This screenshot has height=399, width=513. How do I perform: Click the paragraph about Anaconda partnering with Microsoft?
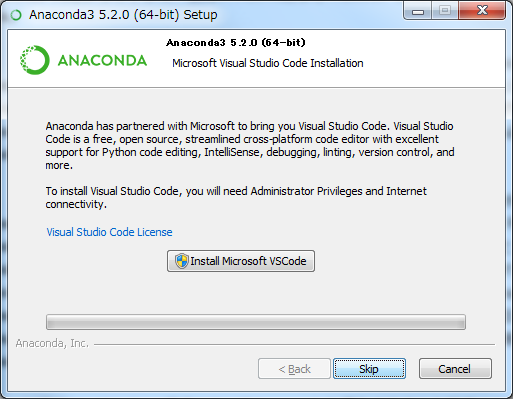click(x=250, y=146)
